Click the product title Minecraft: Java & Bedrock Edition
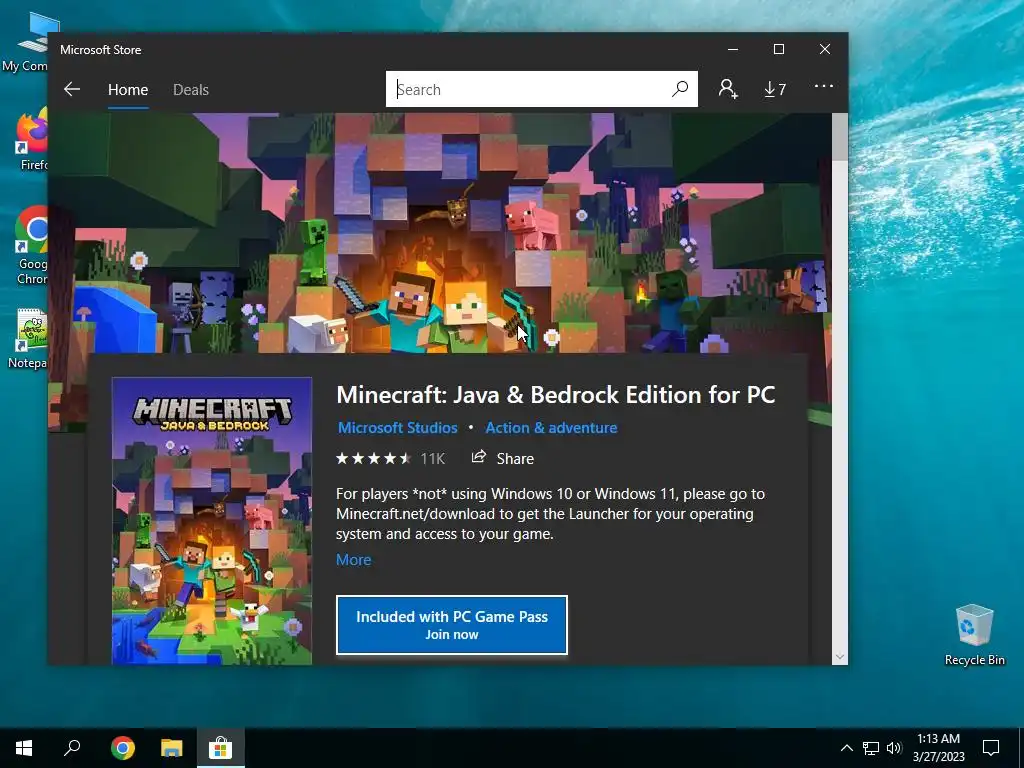The image size is (1024, 768). pyautogui.click(x=556, y=394)
